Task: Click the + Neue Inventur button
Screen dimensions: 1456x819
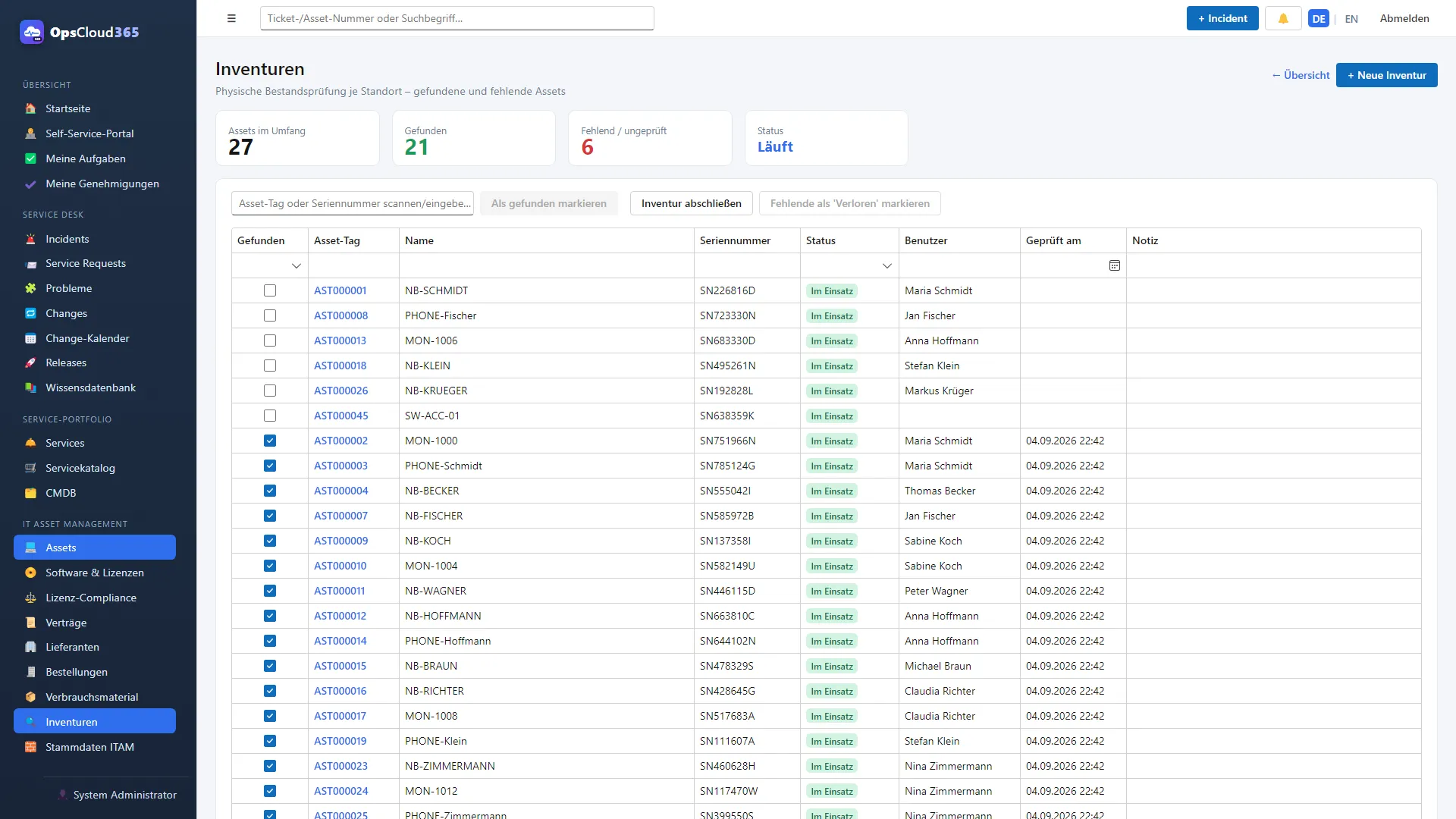Action: [1386, 75]
